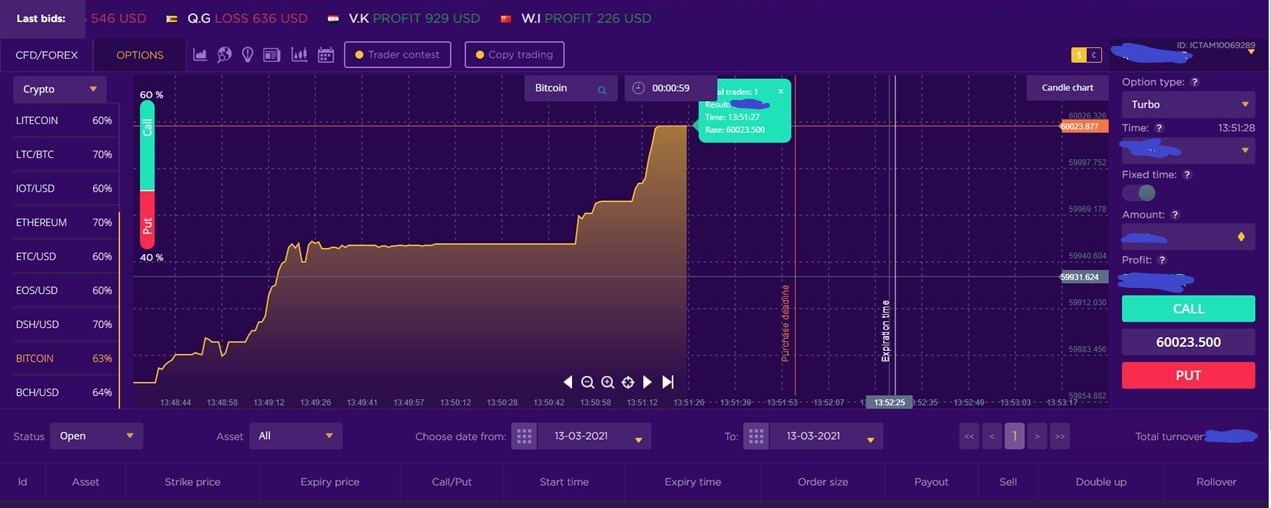
Task: Open the economic calendar icon
Action: pyautogui.click(x=326, y=55)
